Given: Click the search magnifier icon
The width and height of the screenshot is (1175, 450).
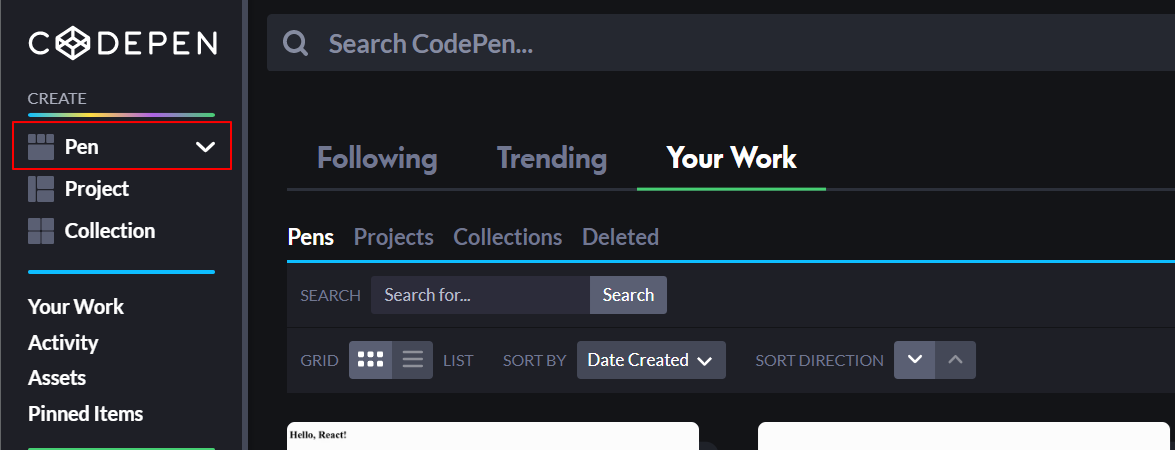Looking at the screenshot, I should click(295, 43).
